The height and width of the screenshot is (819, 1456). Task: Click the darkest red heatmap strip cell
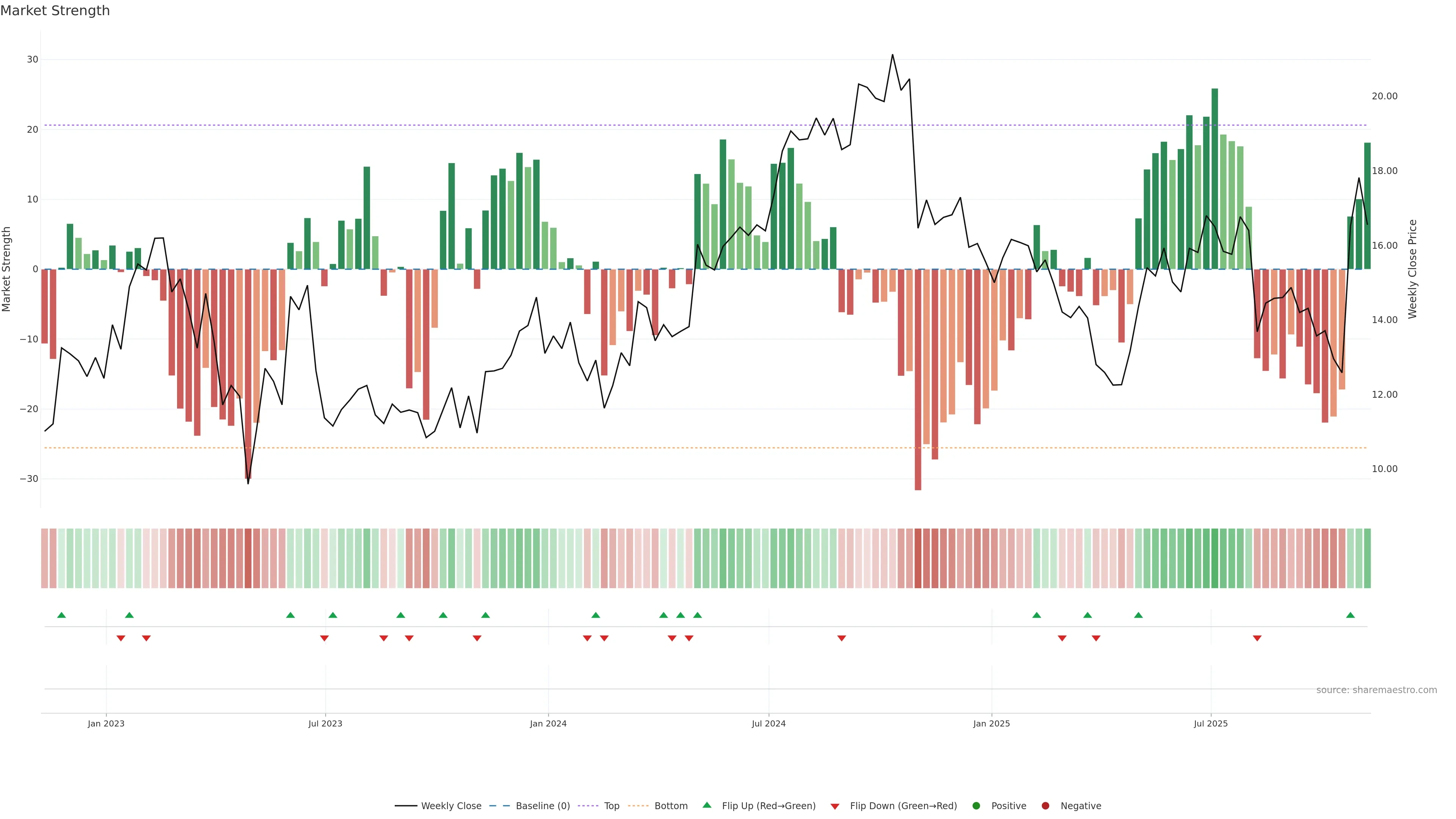click(x=918, y=559)
